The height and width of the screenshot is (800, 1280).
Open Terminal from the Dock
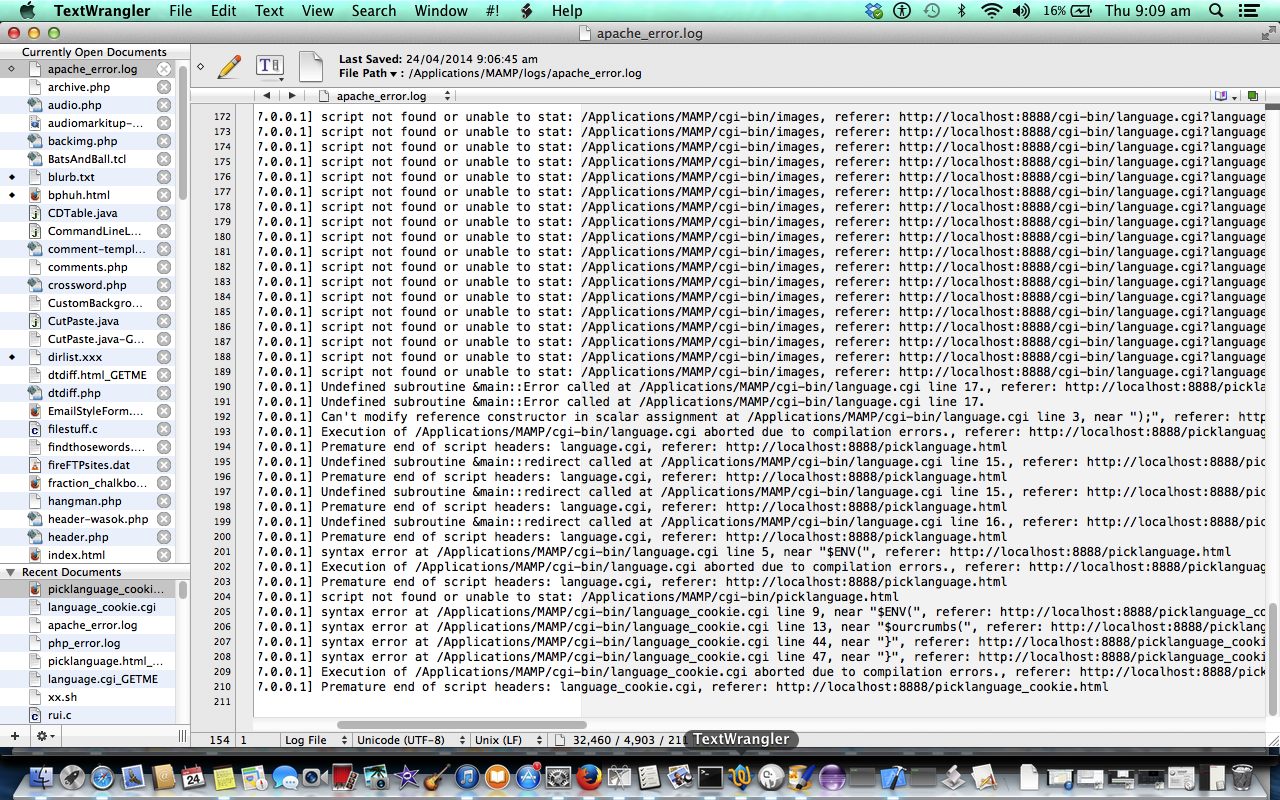[x=711, y=777]
